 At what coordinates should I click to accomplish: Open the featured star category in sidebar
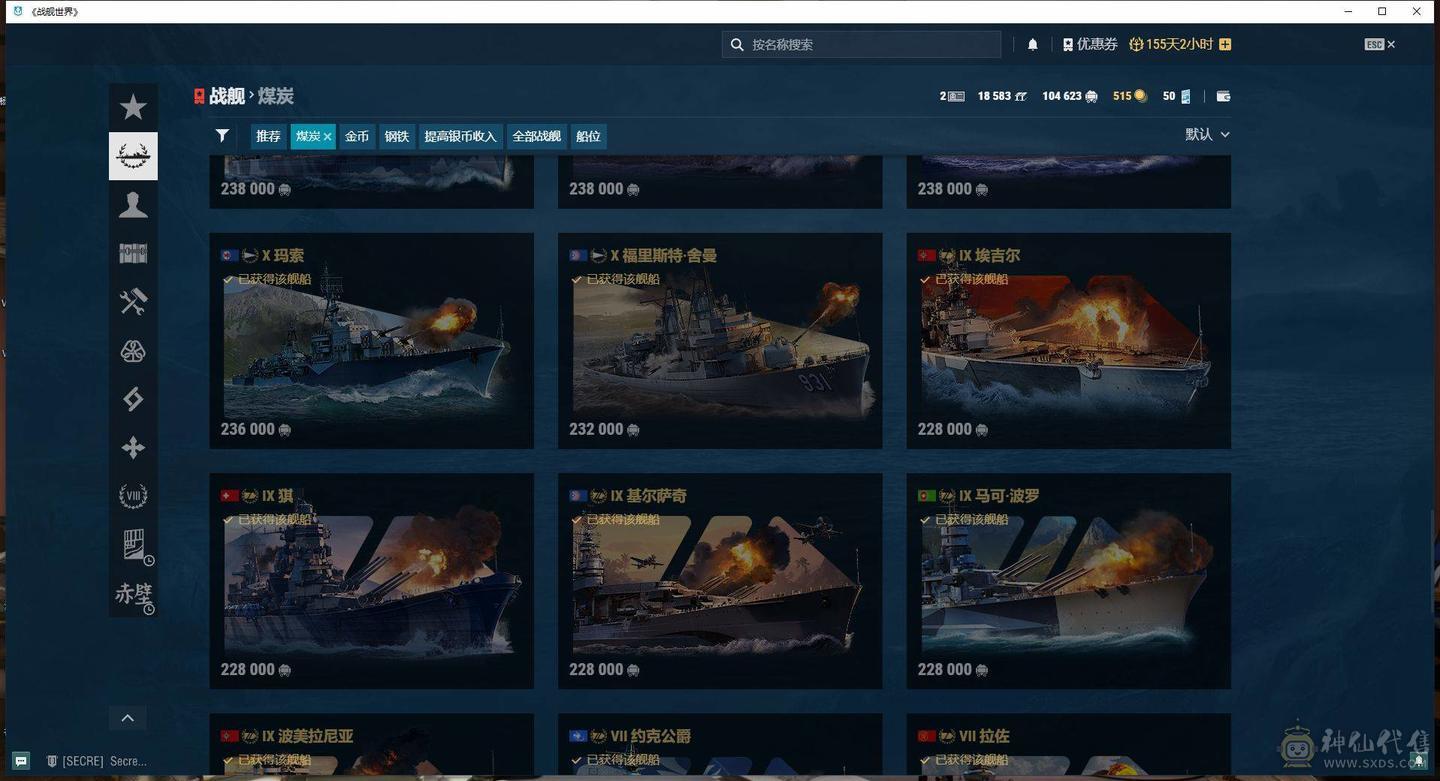(133, 107)
